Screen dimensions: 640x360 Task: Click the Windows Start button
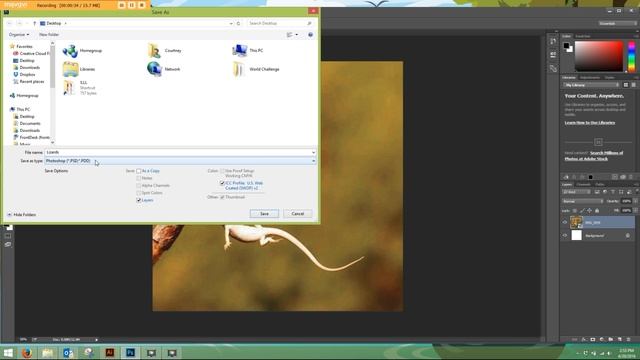[8, 353]
